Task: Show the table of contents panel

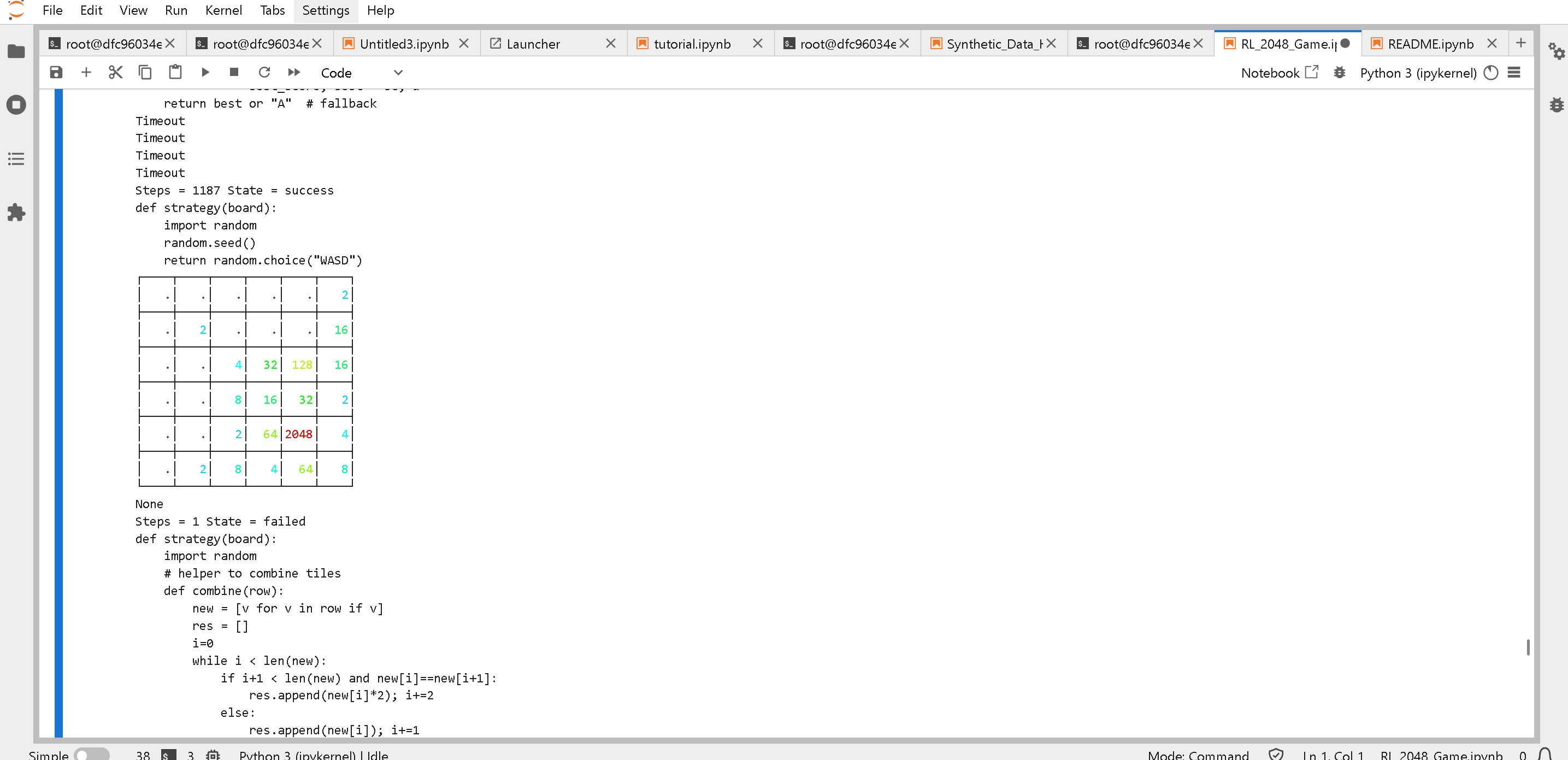Action: tap(16, 160)
